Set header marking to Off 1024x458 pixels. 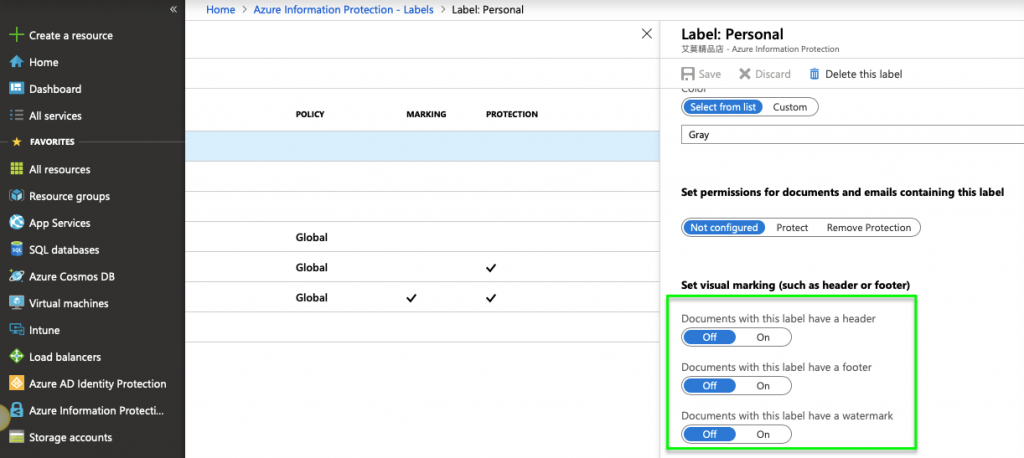click(x=709, y=337)
